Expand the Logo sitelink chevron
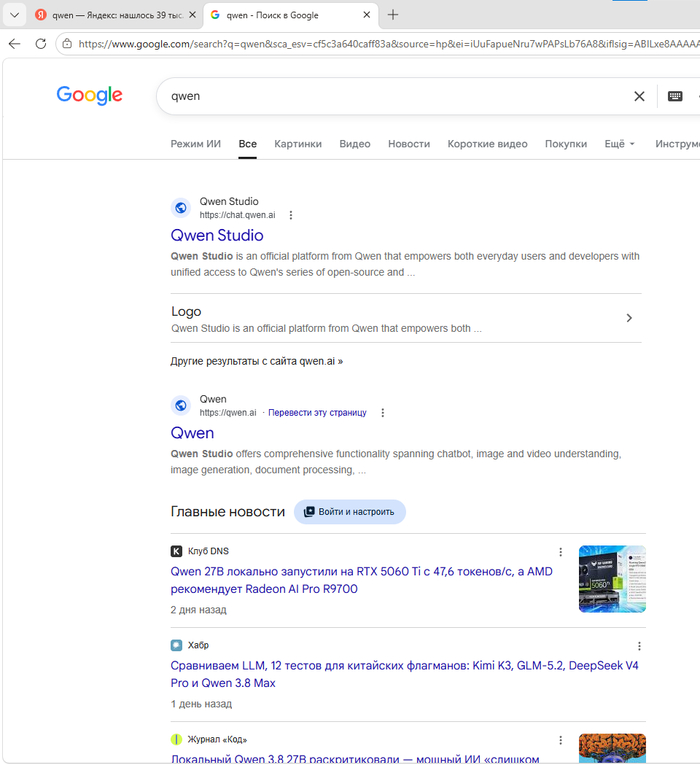The height and width of the screenshot is (765, 700). tap(629, 318)
